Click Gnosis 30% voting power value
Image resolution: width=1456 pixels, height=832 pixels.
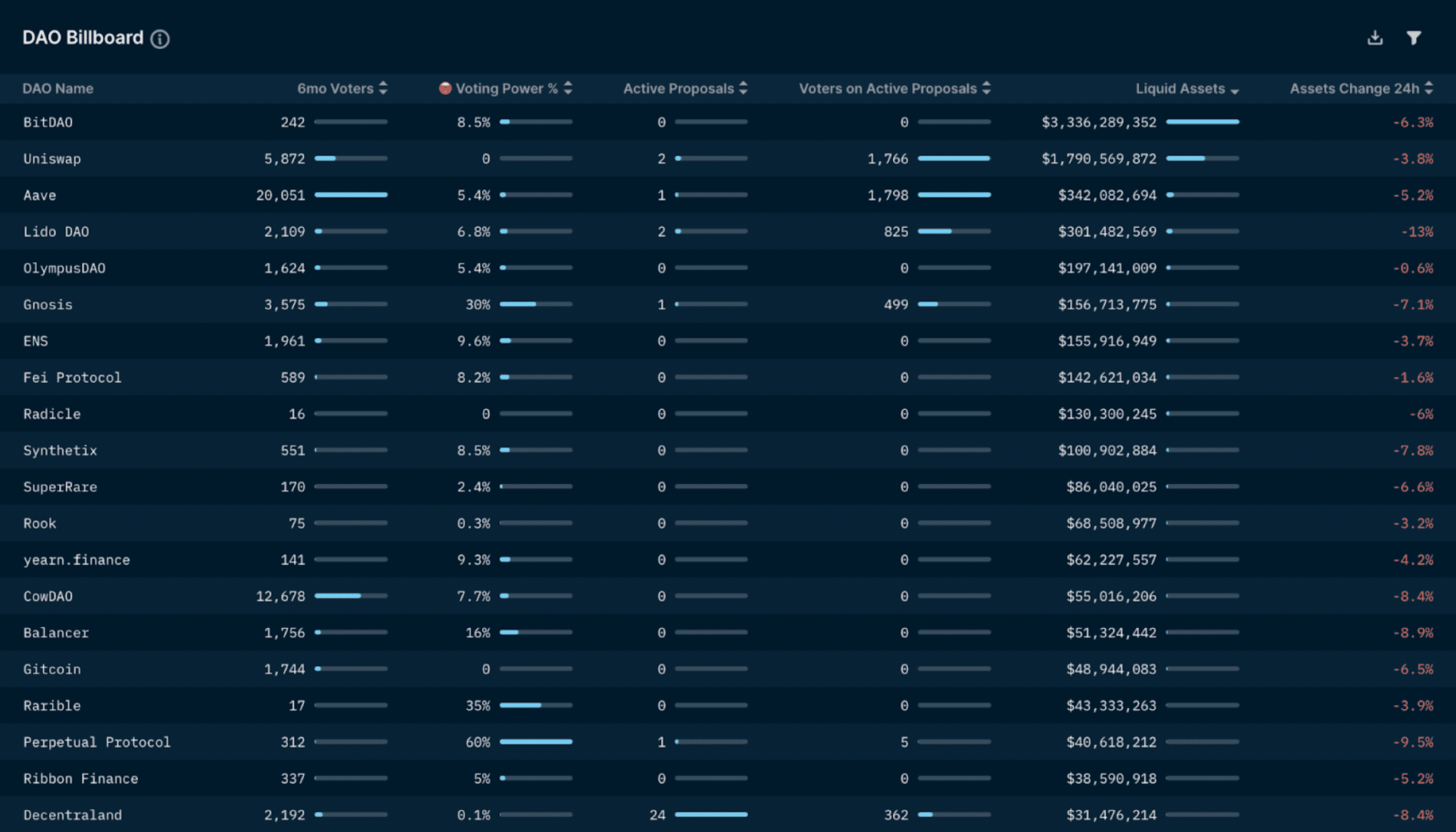pos(478,304)
